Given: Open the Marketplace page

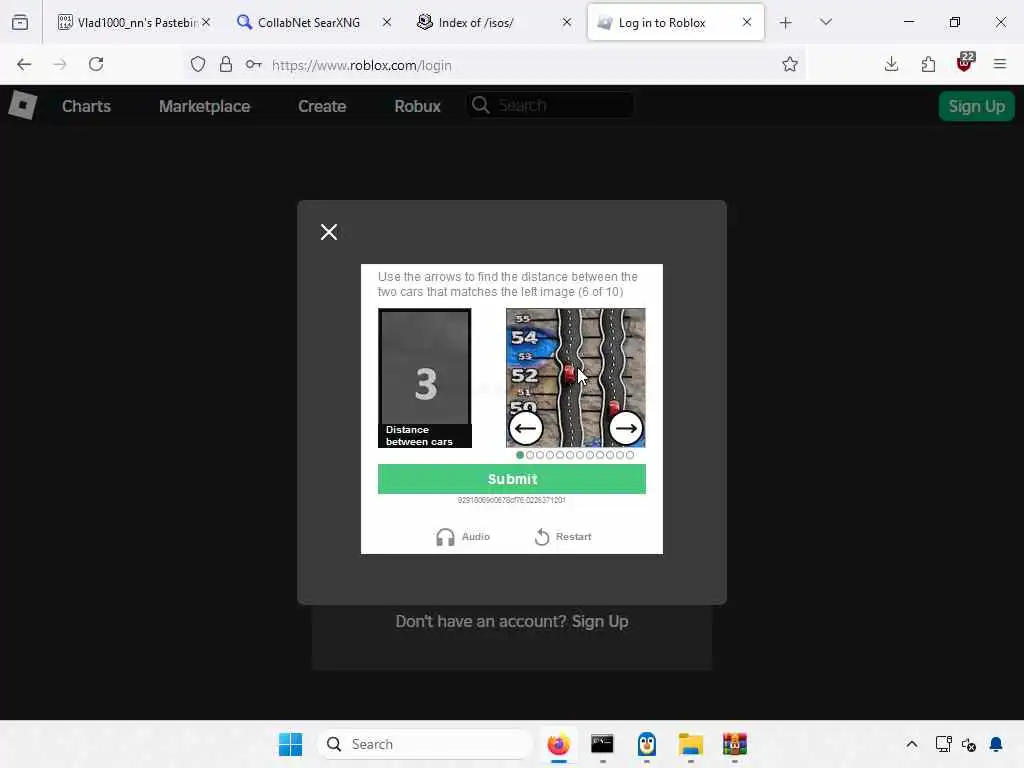Looking at the screenshot, I should 204,106.
